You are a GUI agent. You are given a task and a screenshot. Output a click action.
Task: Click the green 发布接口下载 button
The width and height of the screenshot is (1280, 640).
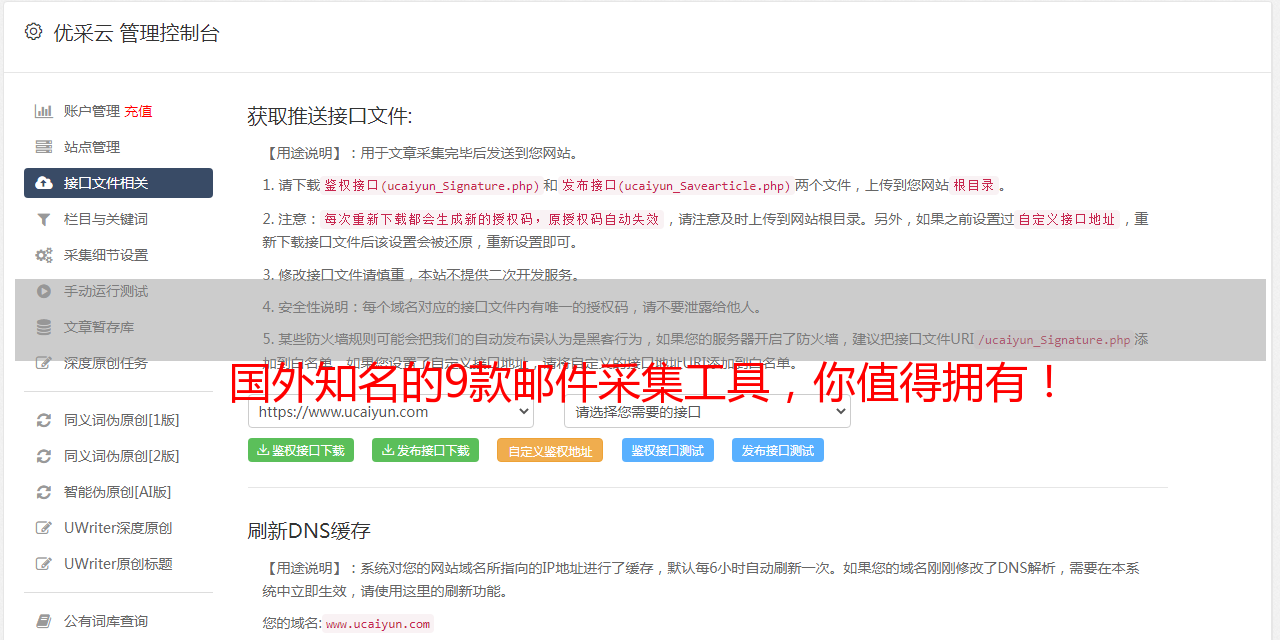425,450
